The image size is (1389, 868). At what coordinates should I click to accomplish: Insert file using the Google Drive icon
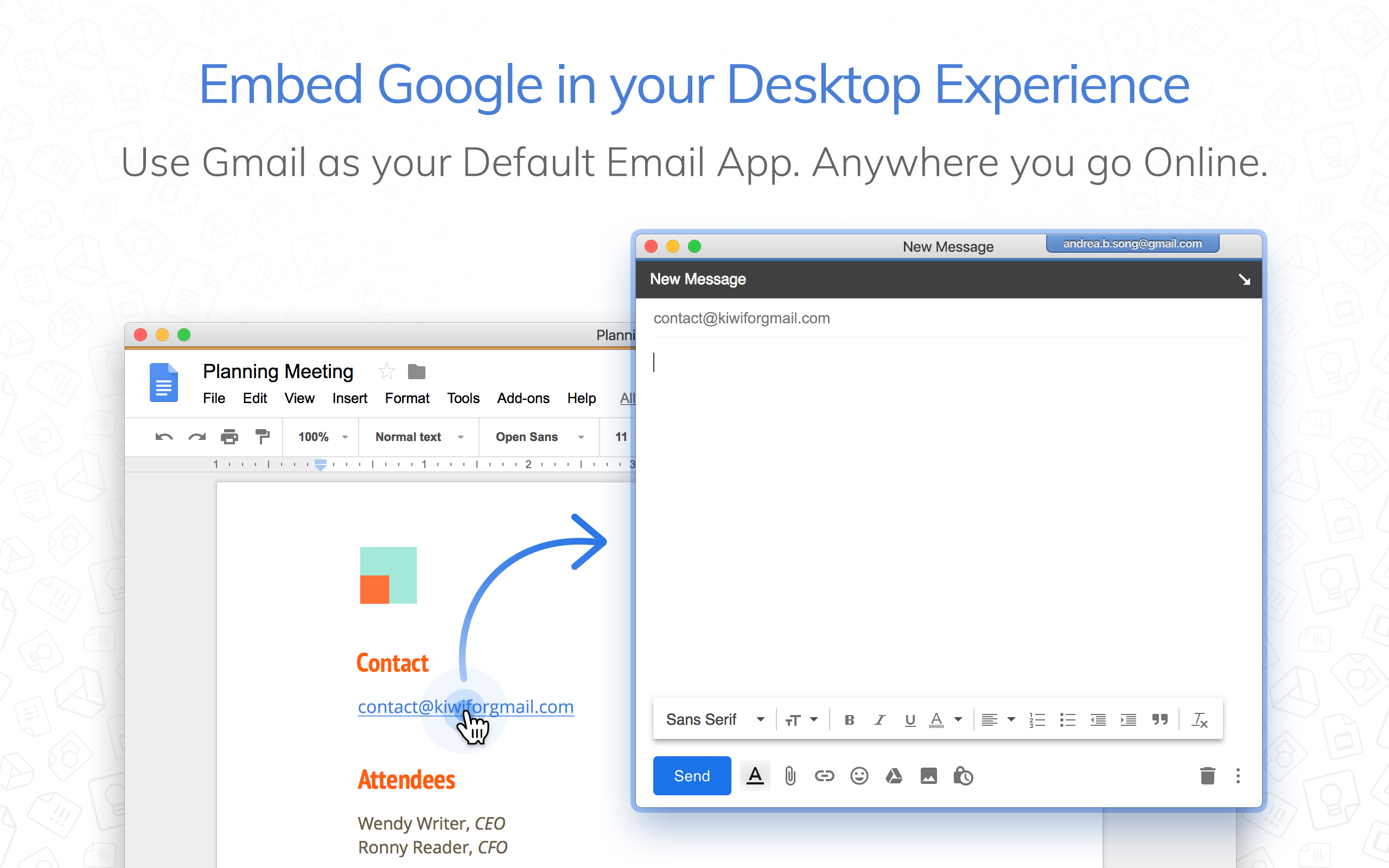tap(894, 776)
